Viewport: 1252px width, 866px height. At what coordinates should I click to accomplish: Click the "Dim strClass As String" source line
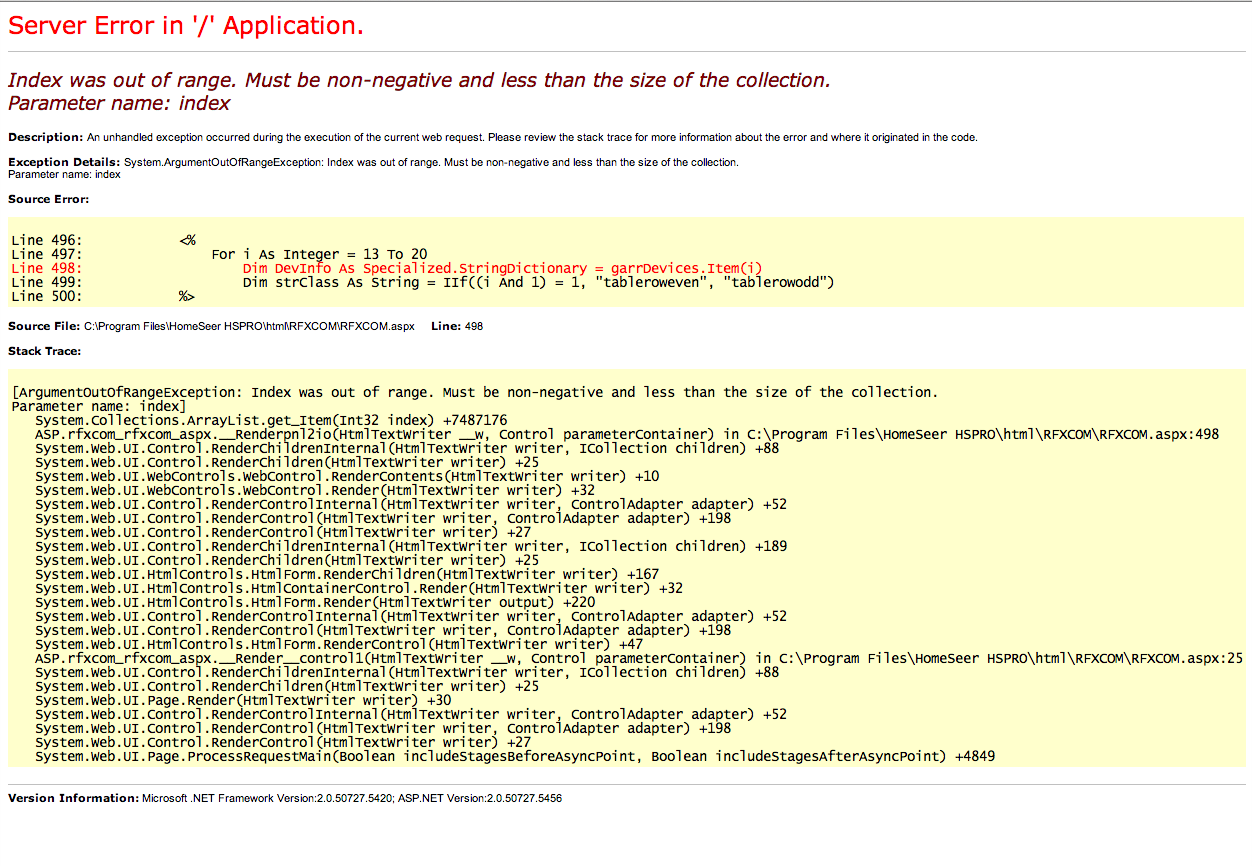tap(538, 282)
